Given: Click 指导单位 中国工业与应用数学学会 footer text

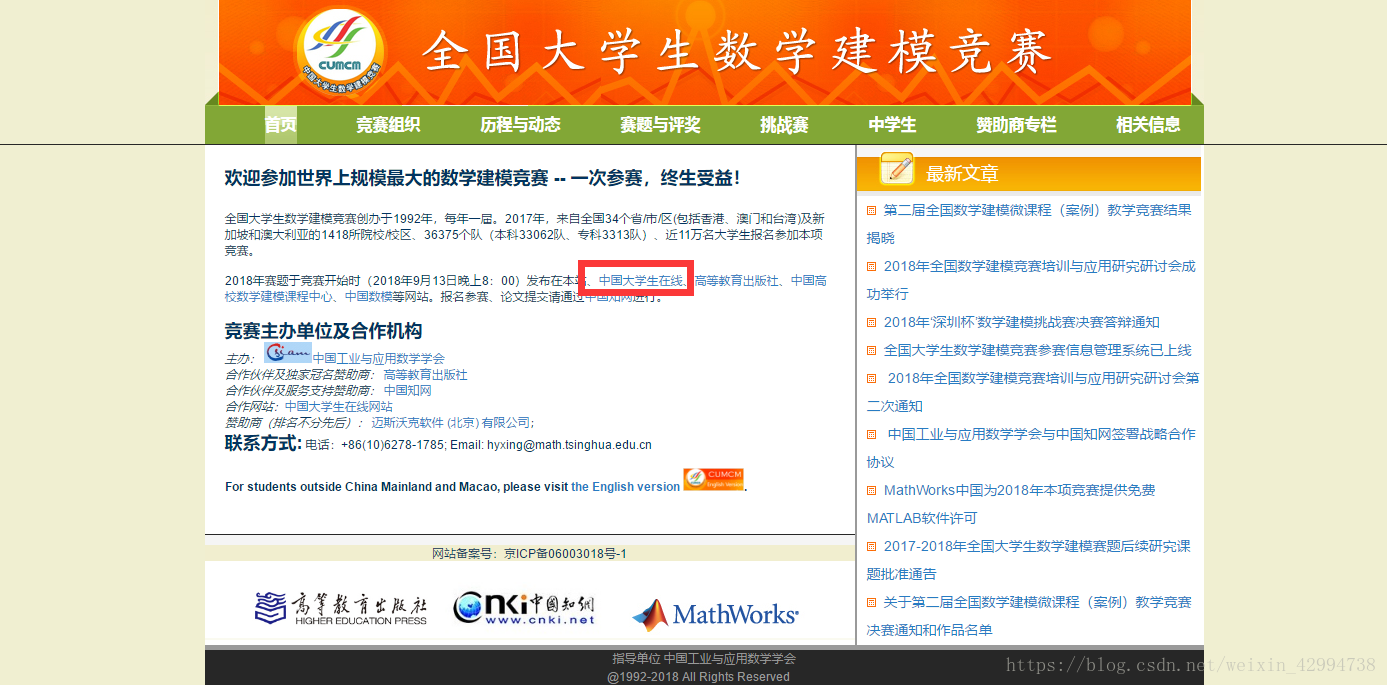Looking at the screenshot, I should tap(704, 659).
